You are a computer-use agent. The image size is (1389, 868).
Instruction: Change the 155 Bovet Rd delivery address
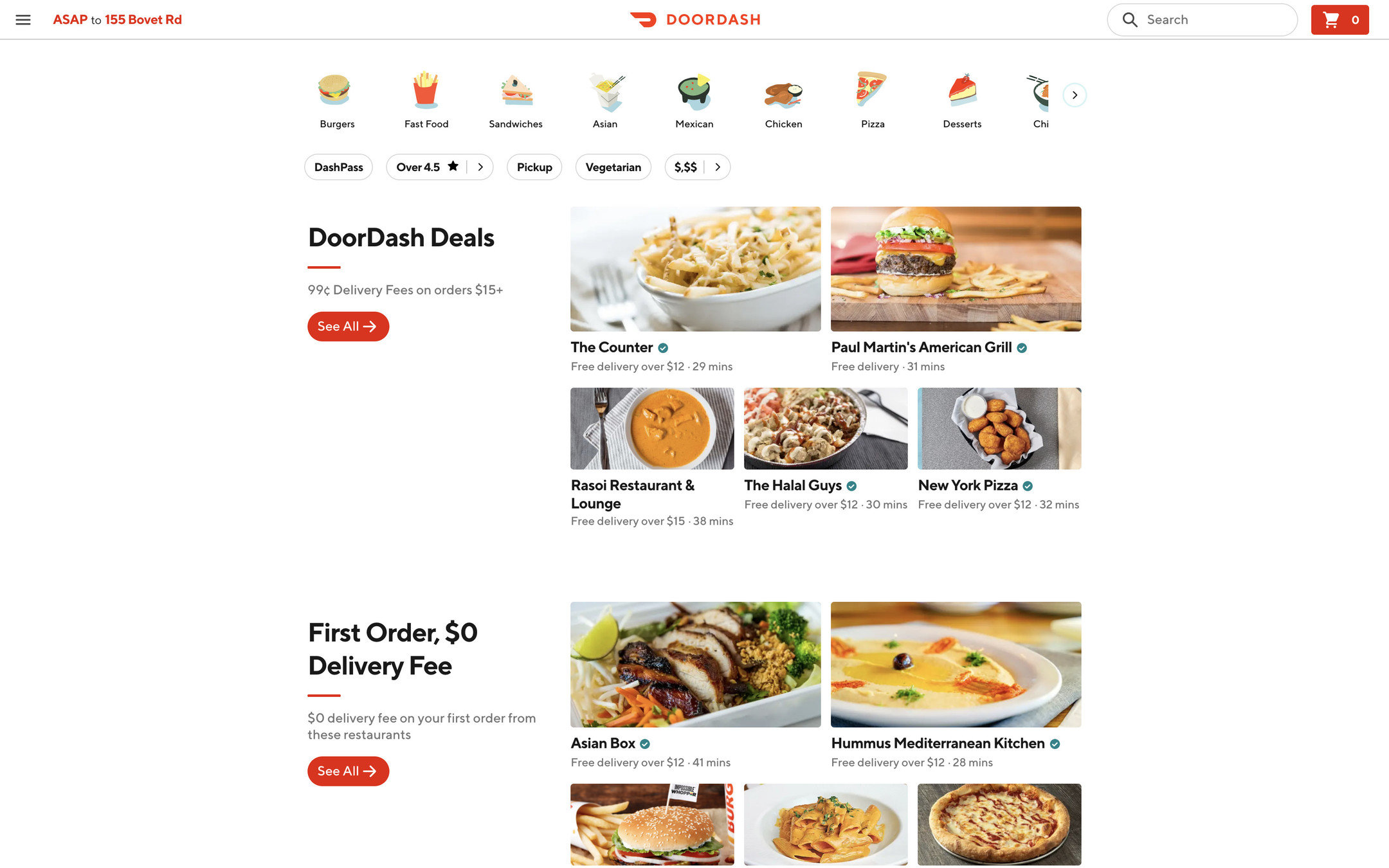pyautogui.click(x=143, y=19)
